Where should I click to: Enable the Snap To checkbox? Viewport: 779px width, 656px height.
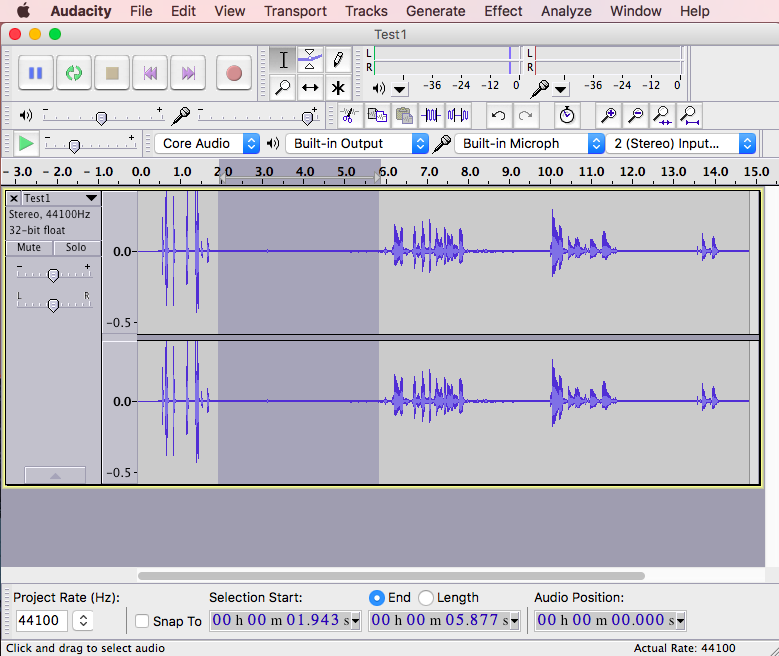click(142, 621)
